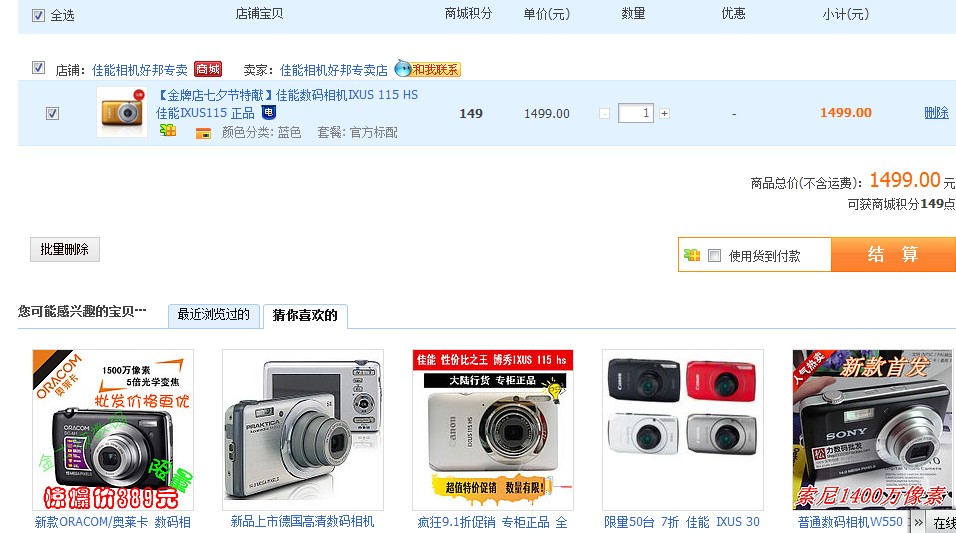Click the 数量 column header
956x533 pixels.
pos(633,13)
